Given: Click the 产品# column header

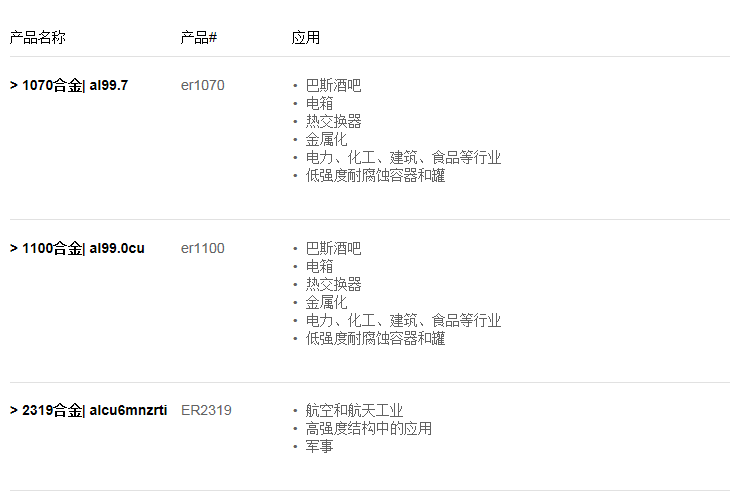Looking at the screenshot, I should coord(199,38).
